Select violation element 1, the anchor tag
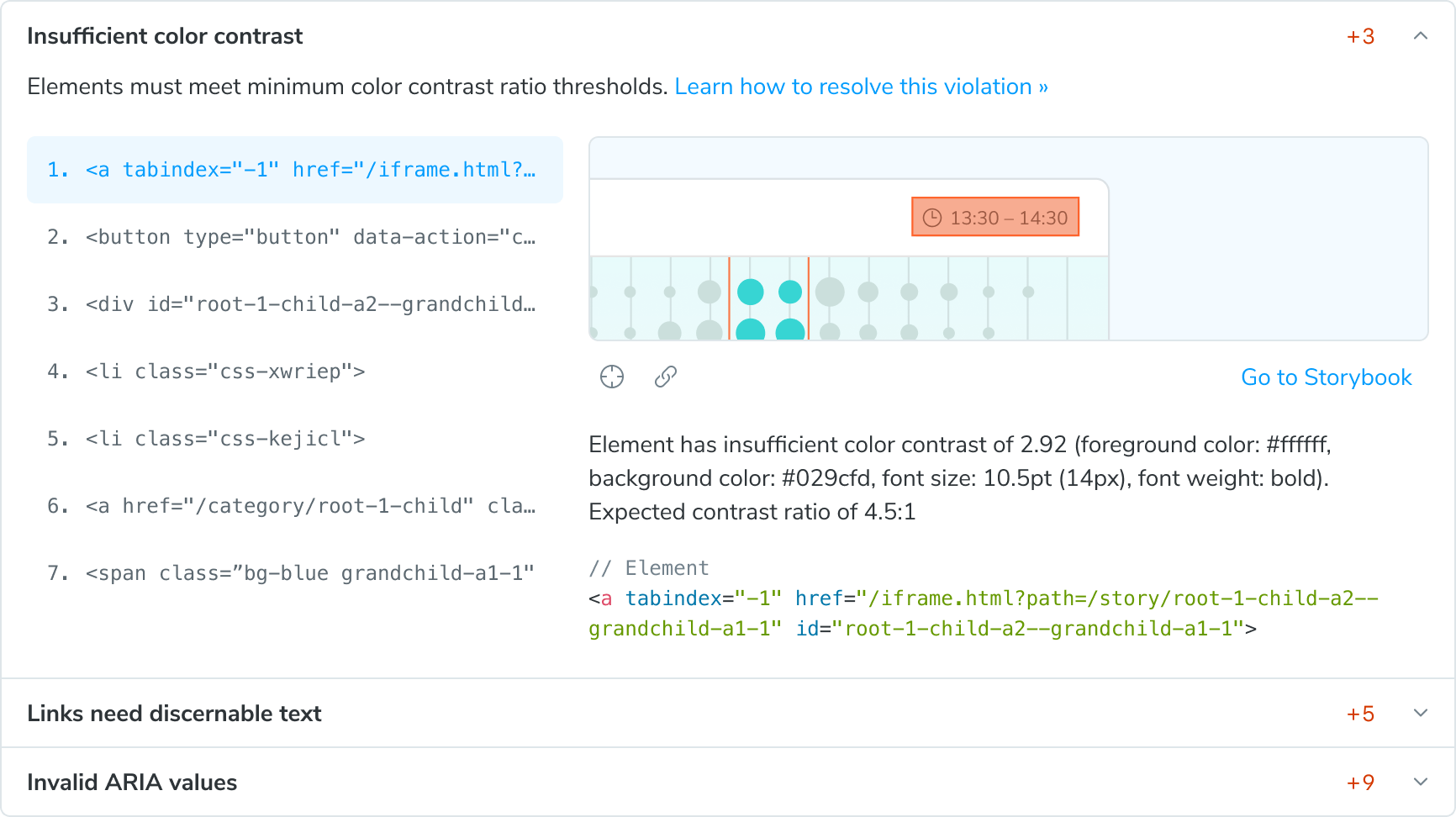 click(x=294, y=170)
